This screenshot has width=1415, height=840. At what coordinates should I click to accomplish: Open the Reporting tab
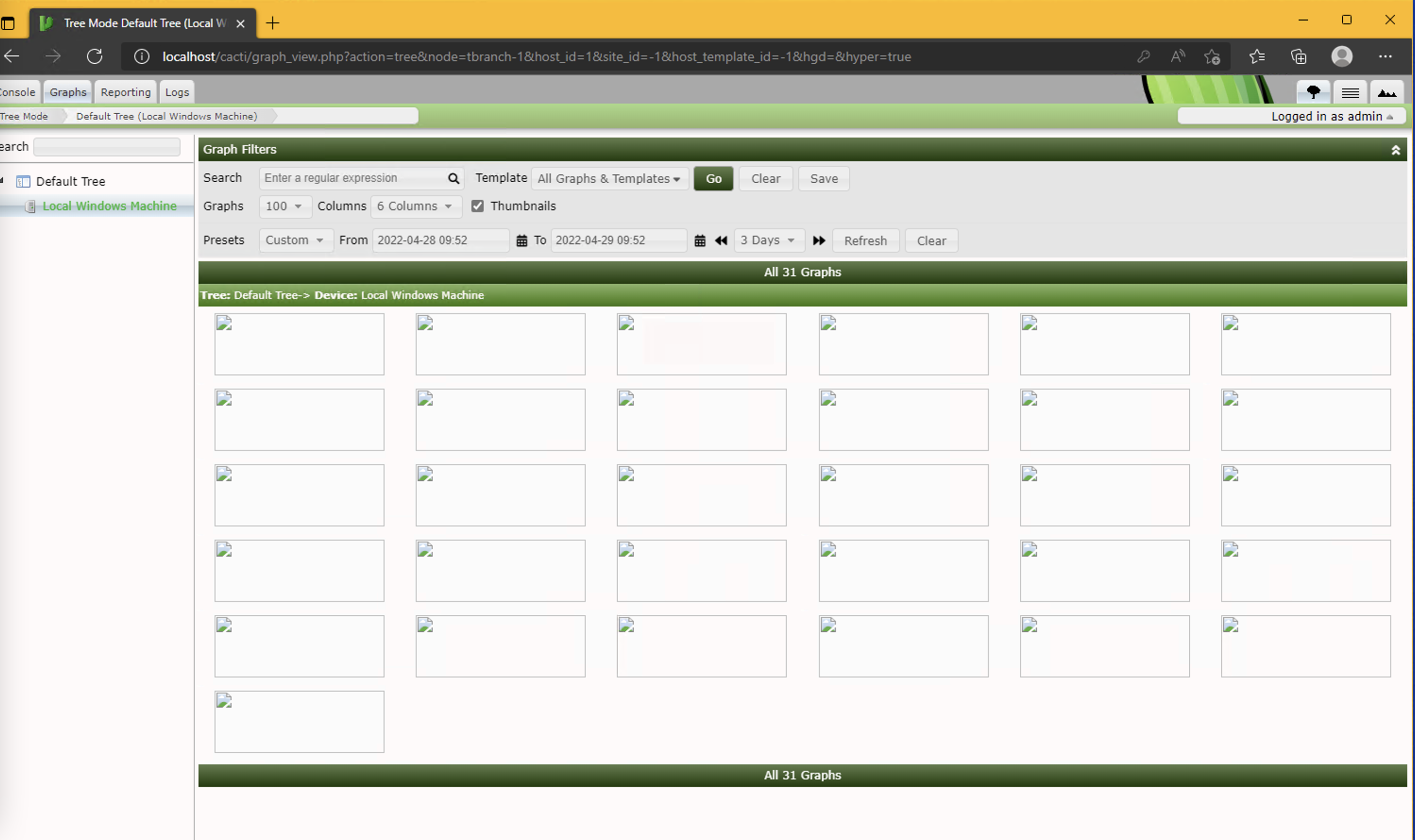click(126, 92)
